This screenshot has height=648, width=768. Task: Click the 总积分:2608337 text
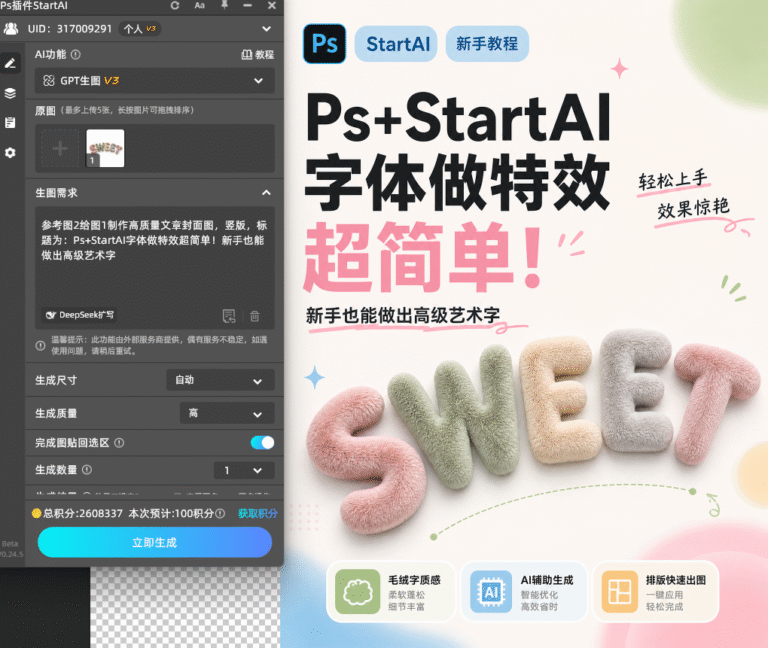pyautogui.click(x=82, y=513)
